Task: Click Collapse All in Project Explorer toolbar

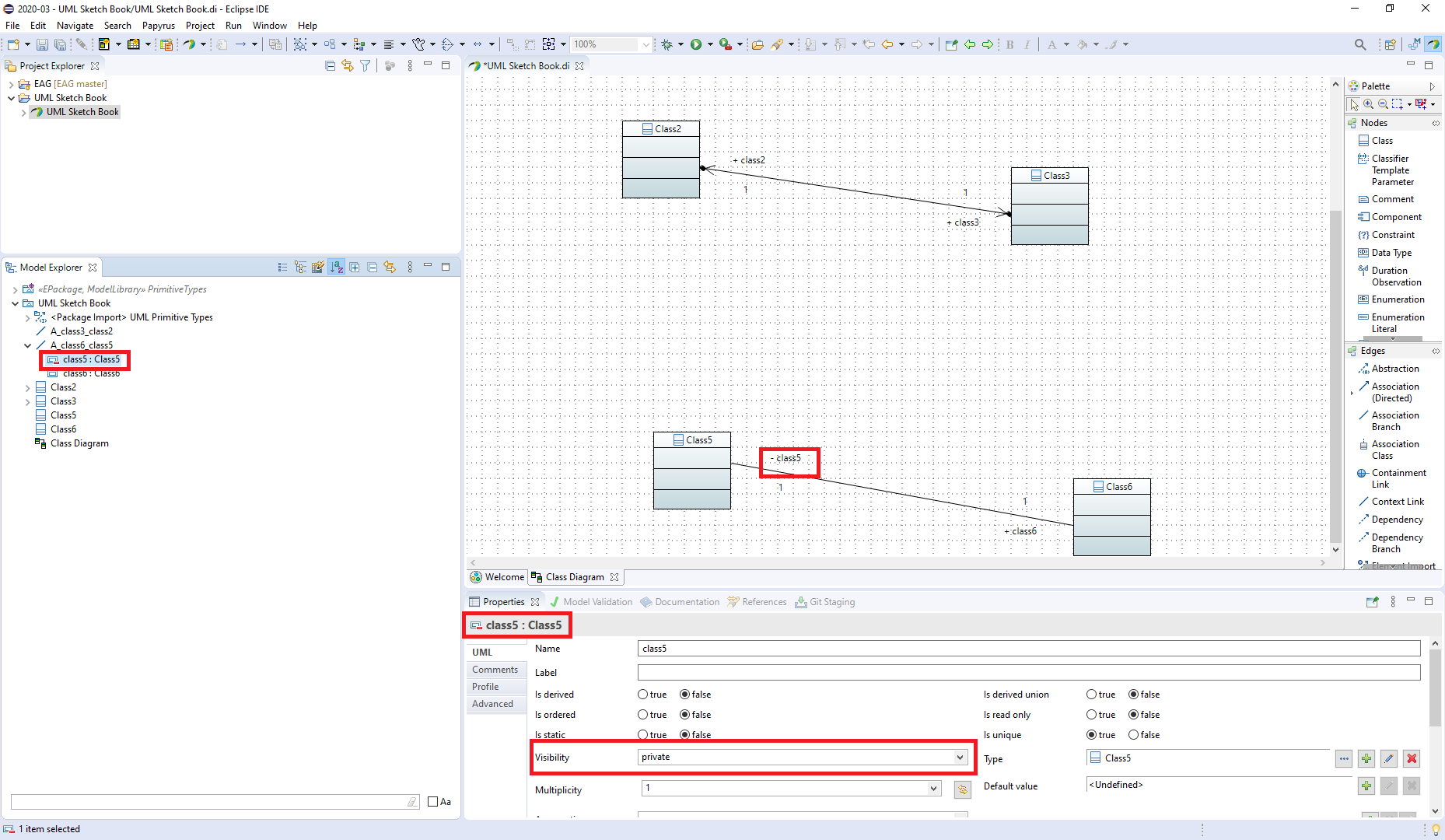Action: point(330,66)
